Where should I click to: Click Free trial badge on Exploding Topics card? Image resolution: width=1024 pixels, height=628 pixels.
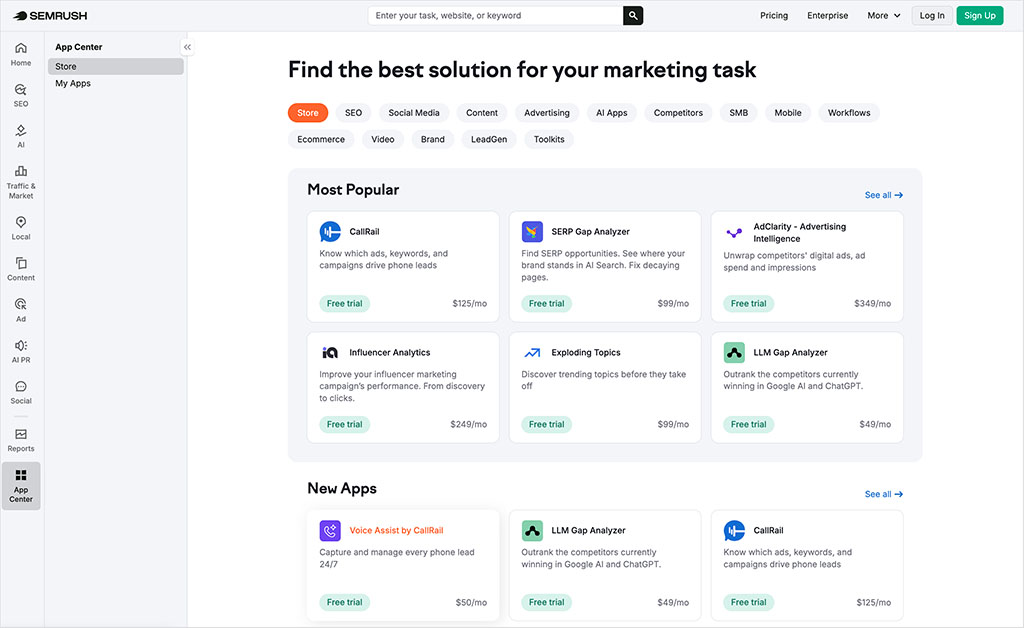point(547,424)
